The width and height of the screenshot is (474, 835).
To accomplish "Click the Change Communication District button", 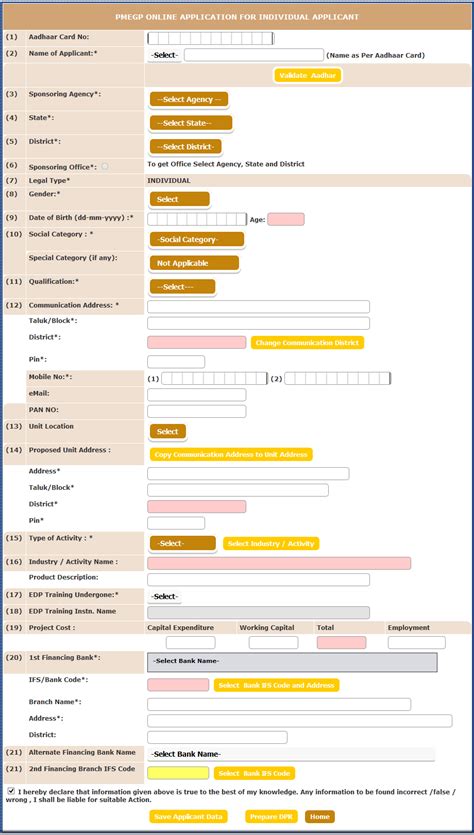I will (308, 343).
